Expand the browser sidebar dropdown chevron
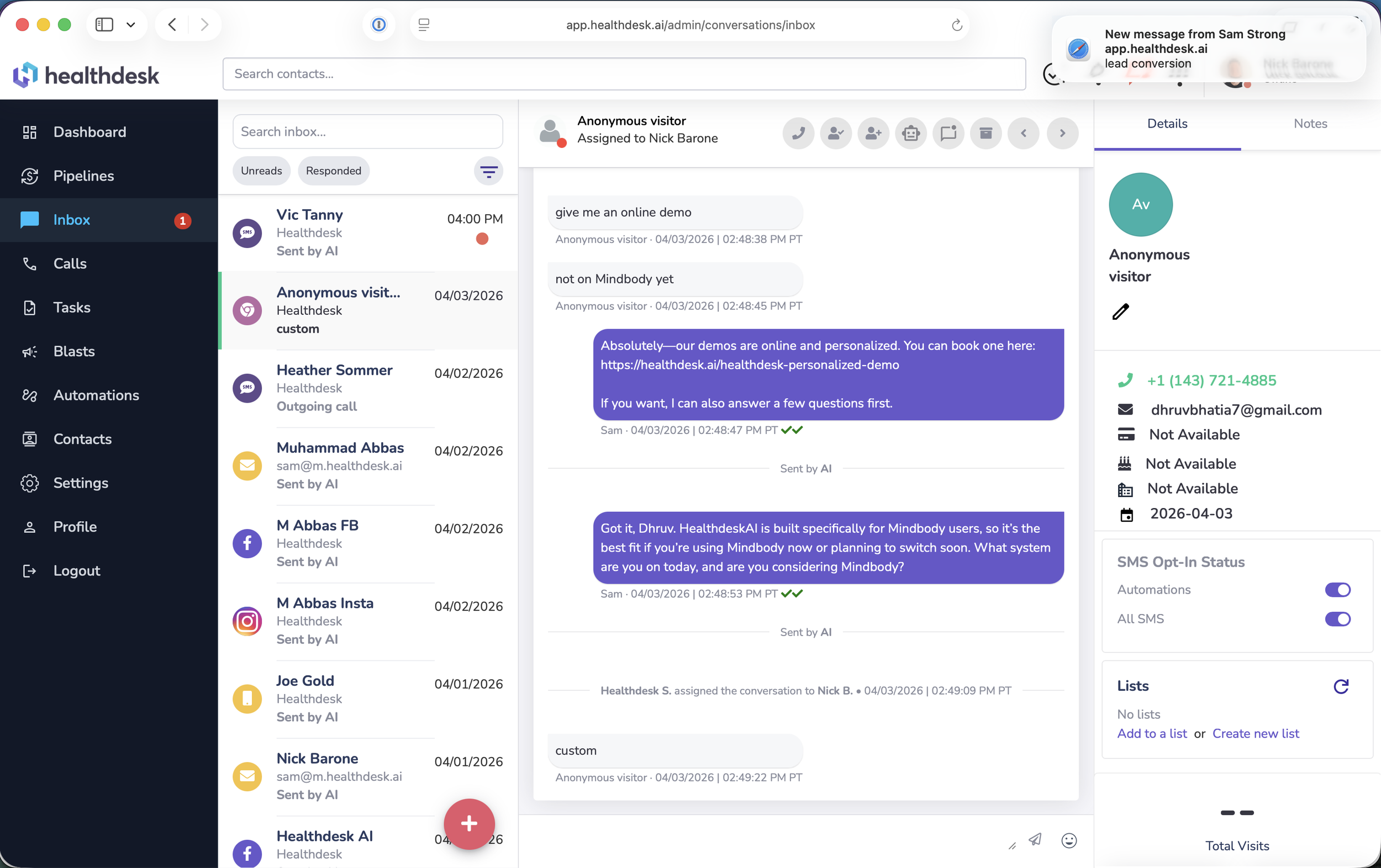Screen dimensions: 1381x868 (x=131, y=25)
